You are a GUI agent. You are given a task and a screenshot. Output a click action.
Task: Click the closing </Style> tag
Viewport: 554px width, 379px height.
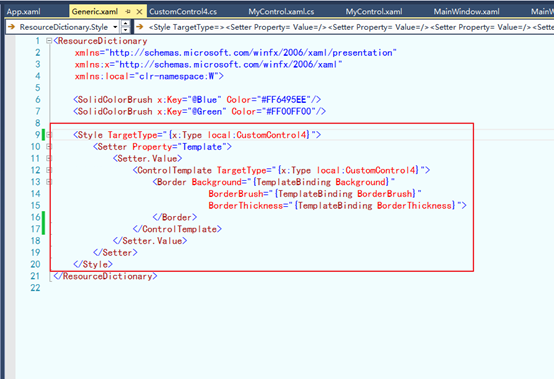tap(93, 264)
